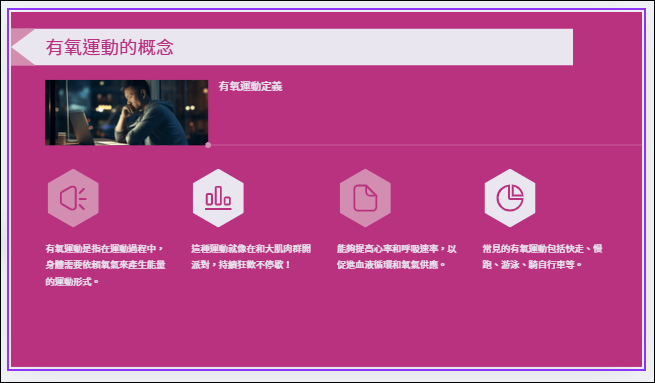Click the megaphone speaker hexagon icon

tap(73, 198)
